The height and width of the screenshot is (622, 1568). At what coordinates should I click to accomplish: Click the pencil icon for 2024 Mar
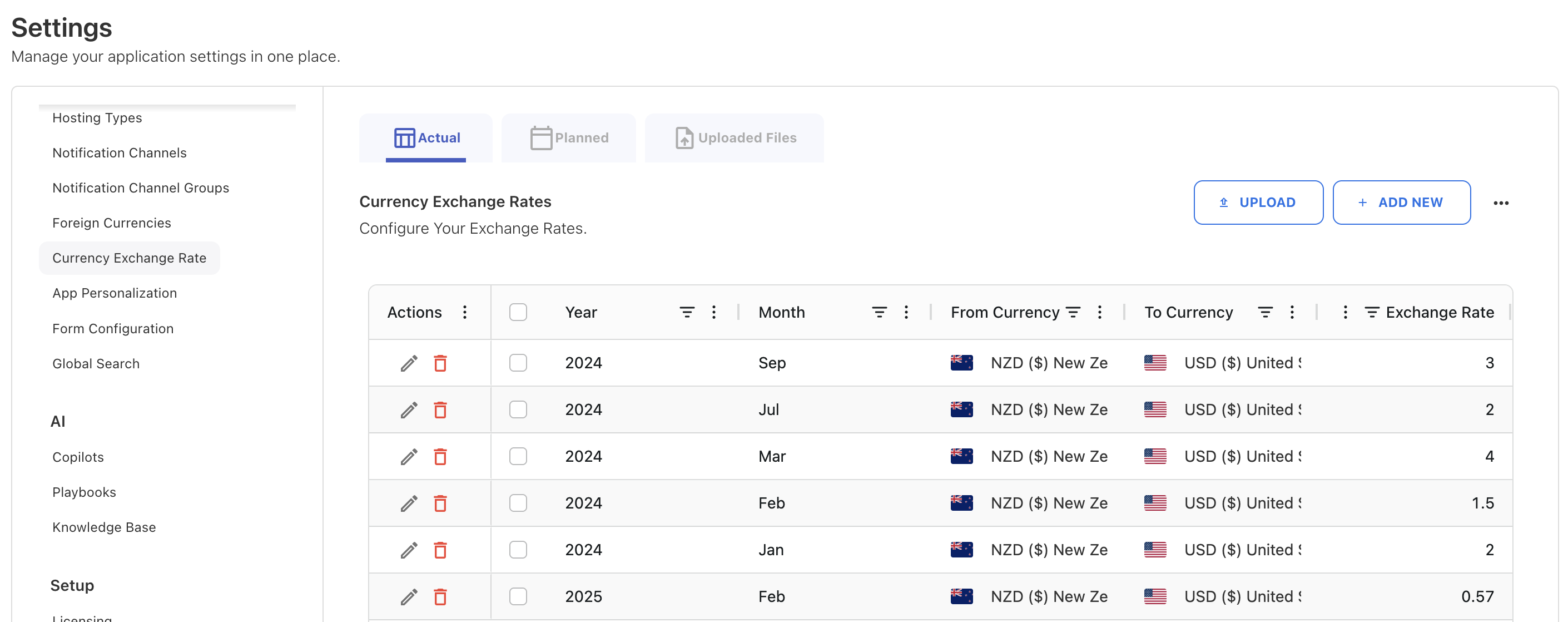click(x=409, y=456)
